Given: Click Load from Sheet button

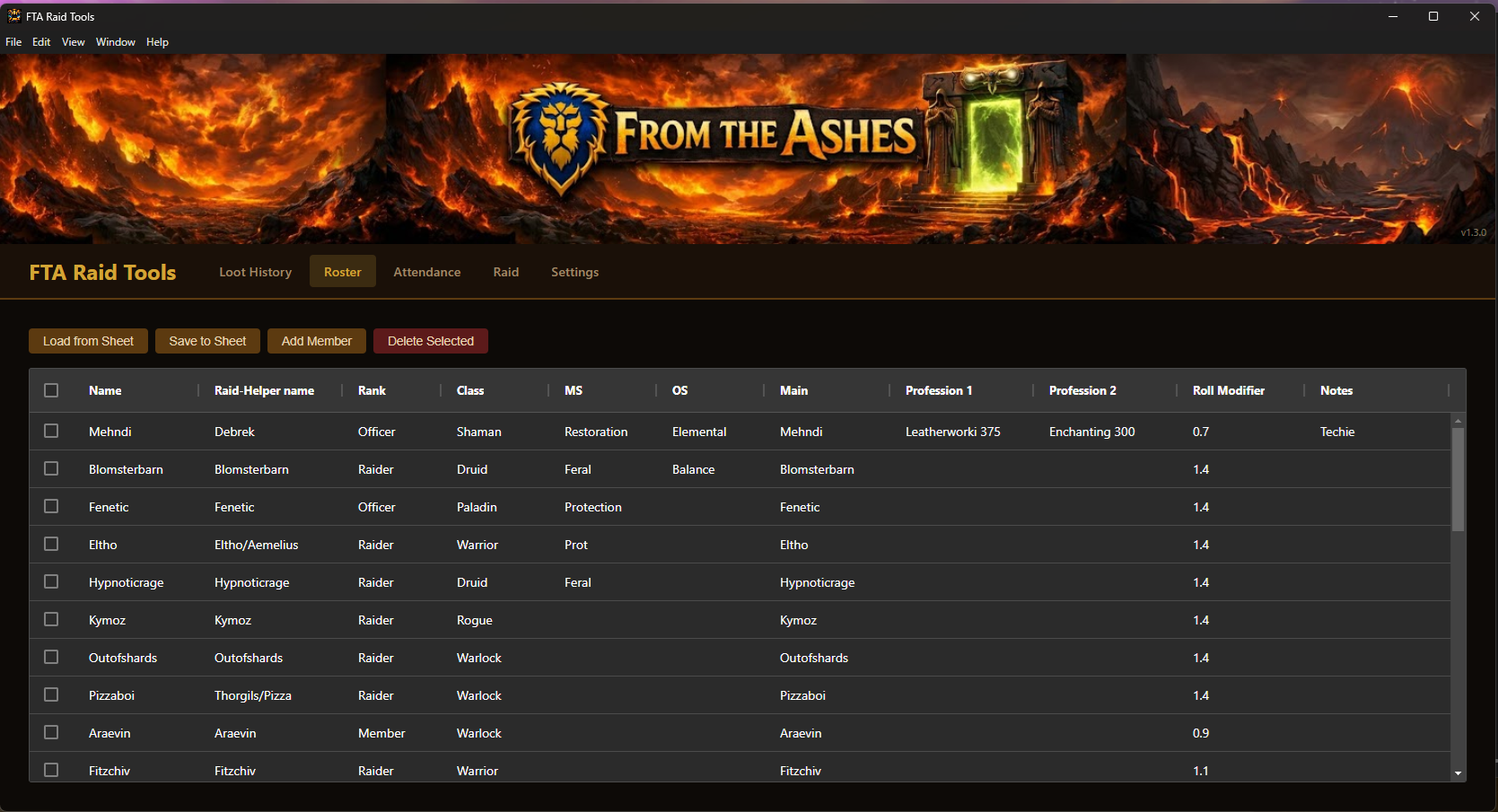Looking at the screenshot, I should (x=88, y=341).
